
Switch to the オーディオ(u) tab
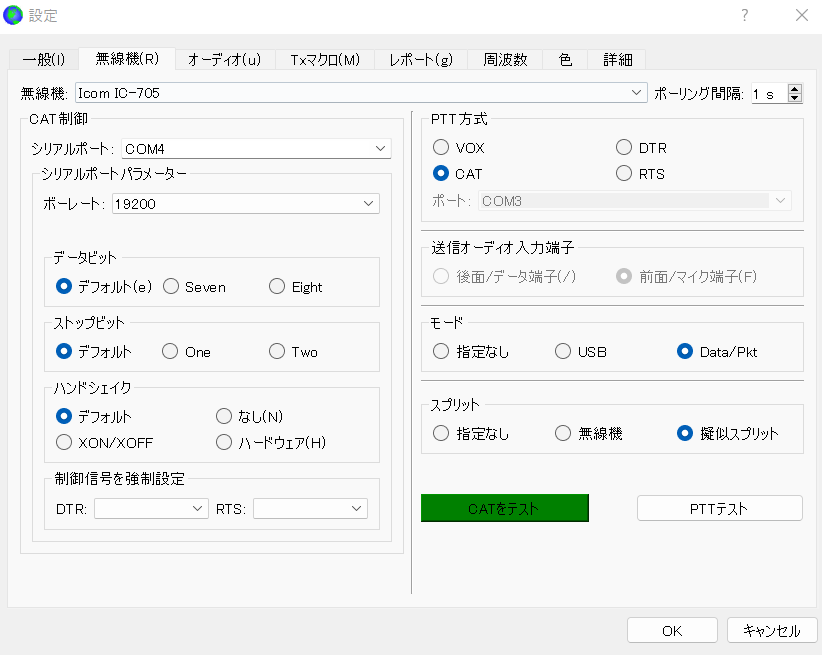pos(224,60)
